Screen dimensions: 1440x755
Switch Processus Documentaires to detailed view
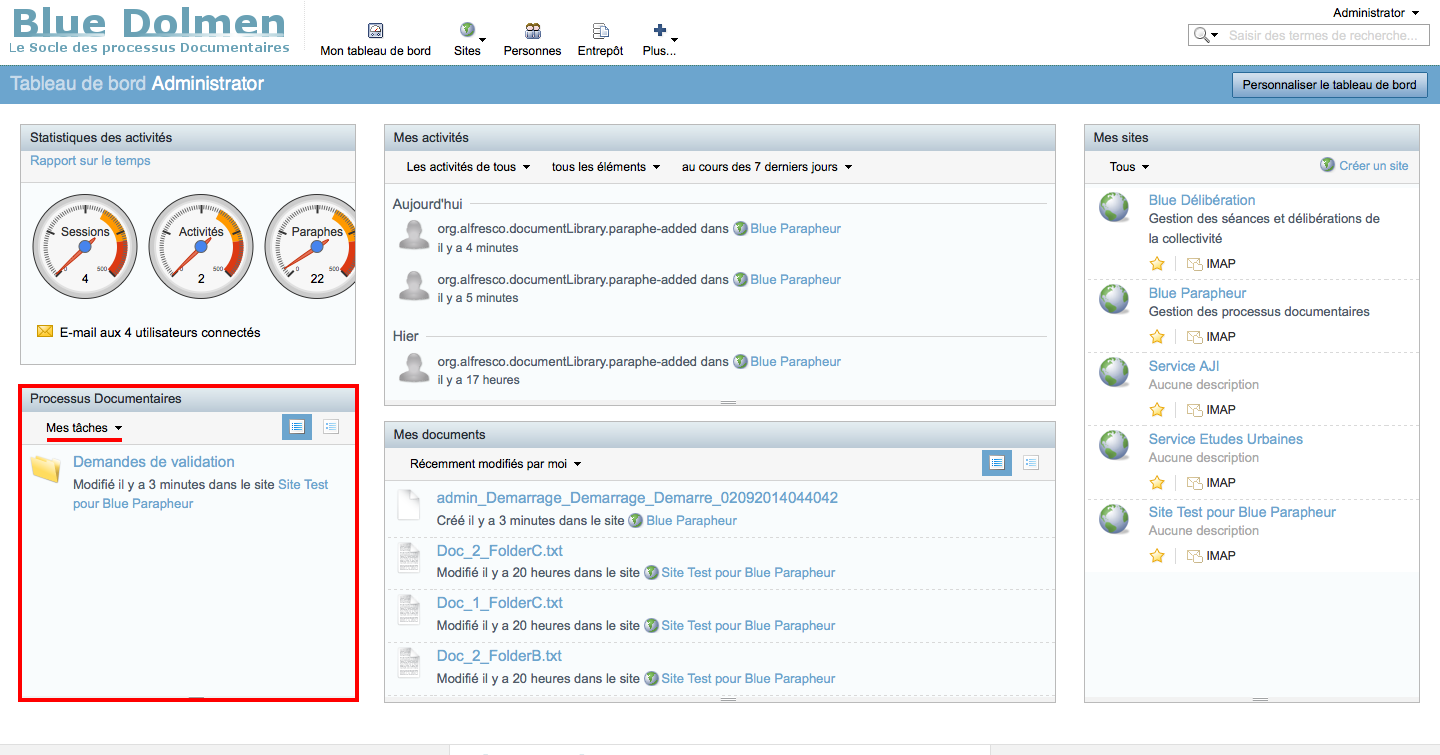point(331,427)
